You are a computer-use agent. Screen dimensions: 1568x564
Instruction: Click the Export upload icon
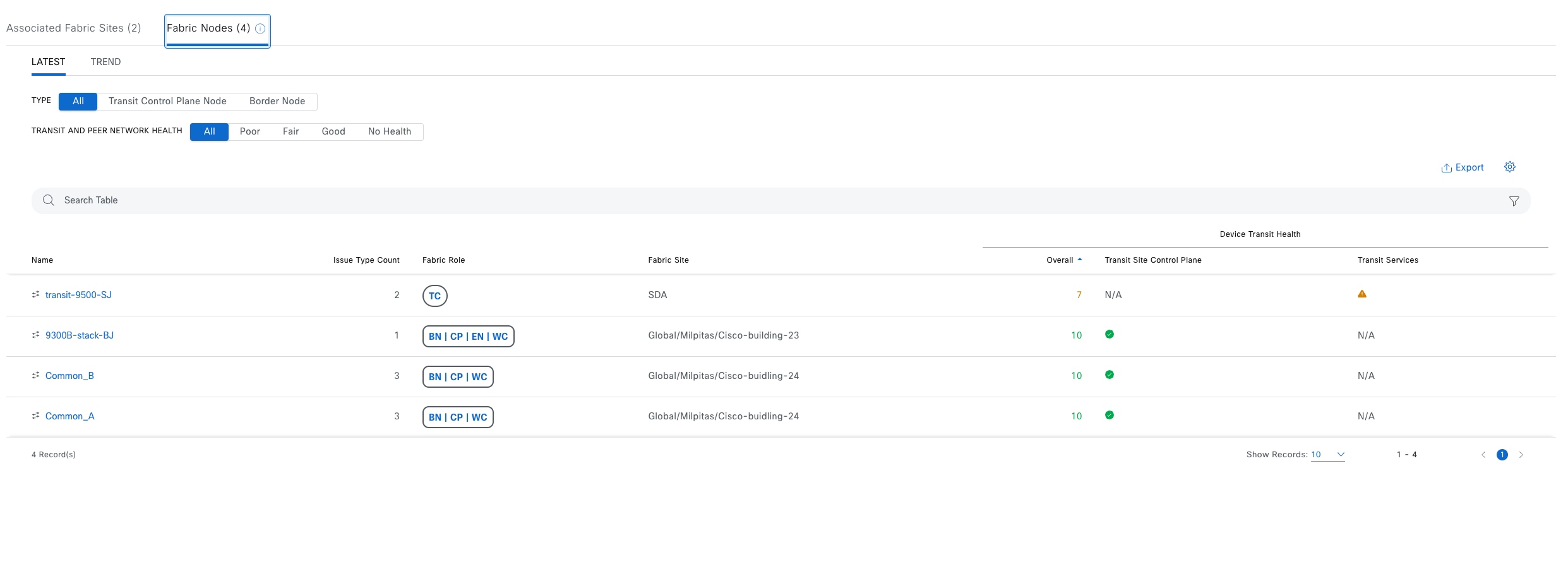coord(1446,168)
